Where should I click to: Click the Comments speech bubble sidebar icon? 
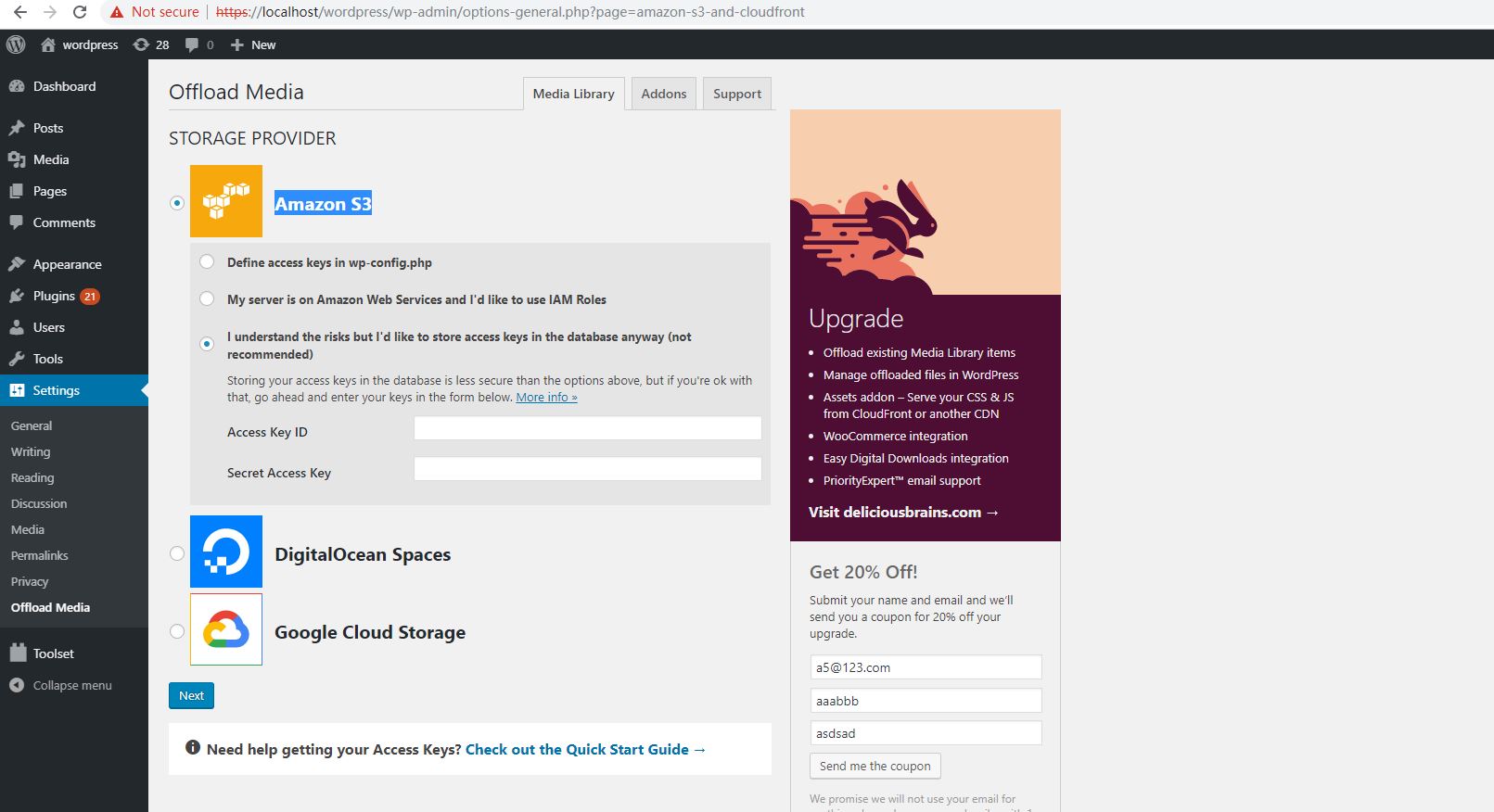coord(17,222)
